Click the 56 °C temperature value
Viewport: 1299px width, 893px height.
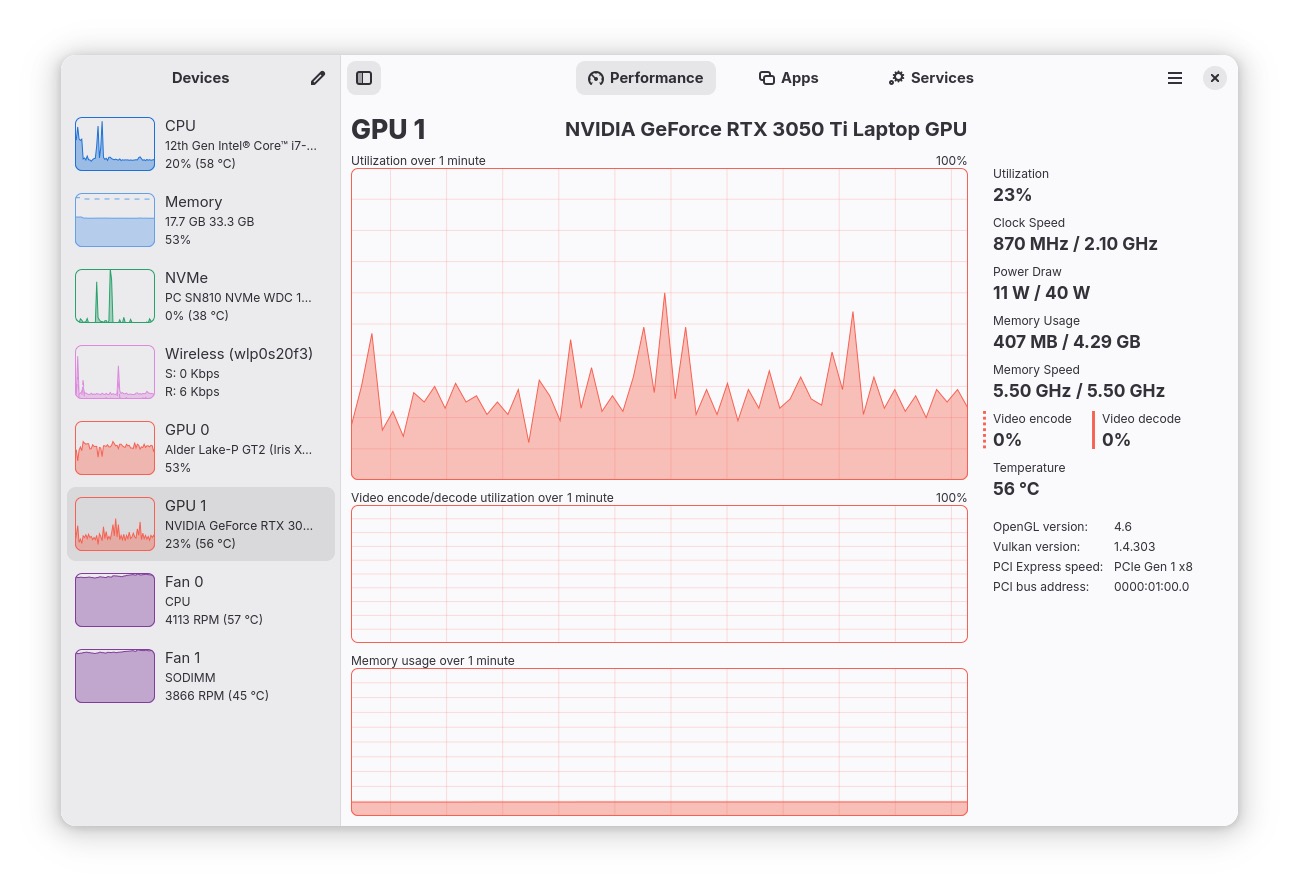pyautogui.click(x=1016, y=489)
